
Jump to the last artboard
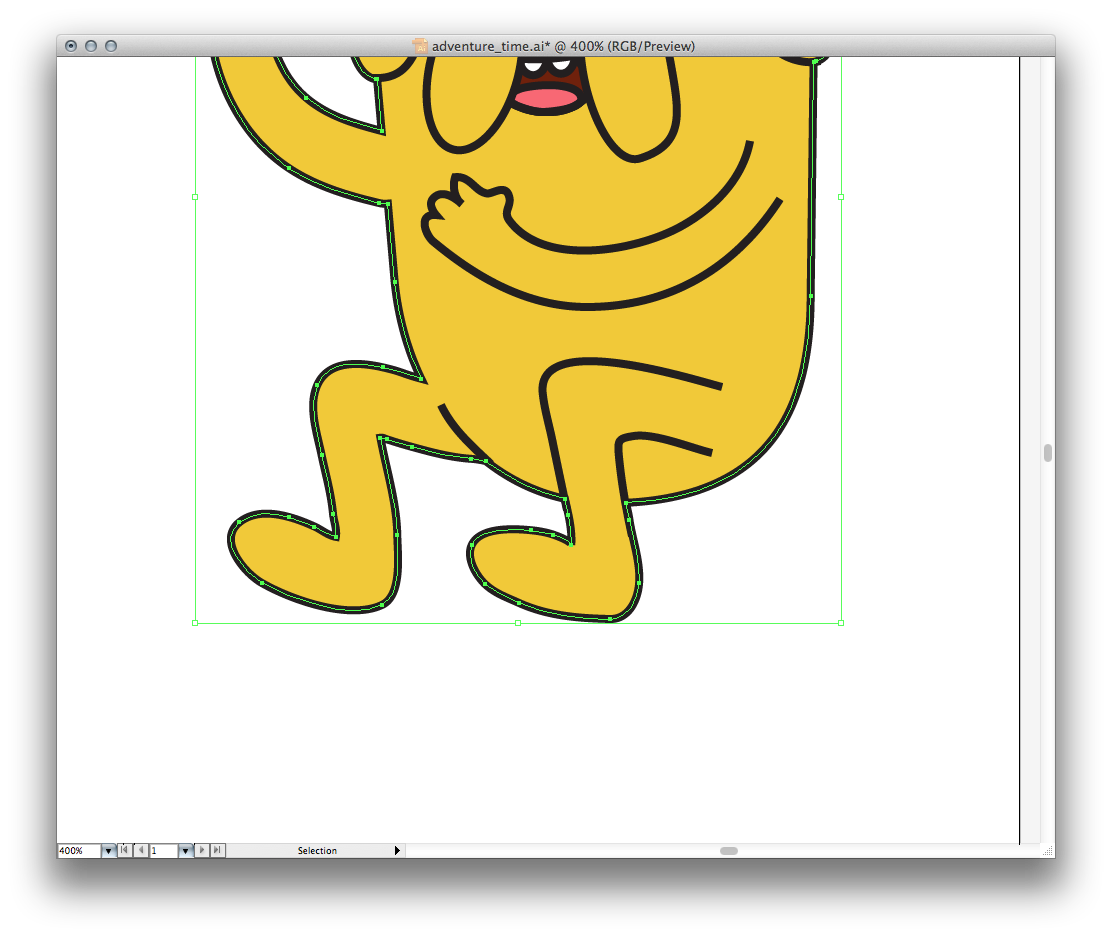[217, 850]
